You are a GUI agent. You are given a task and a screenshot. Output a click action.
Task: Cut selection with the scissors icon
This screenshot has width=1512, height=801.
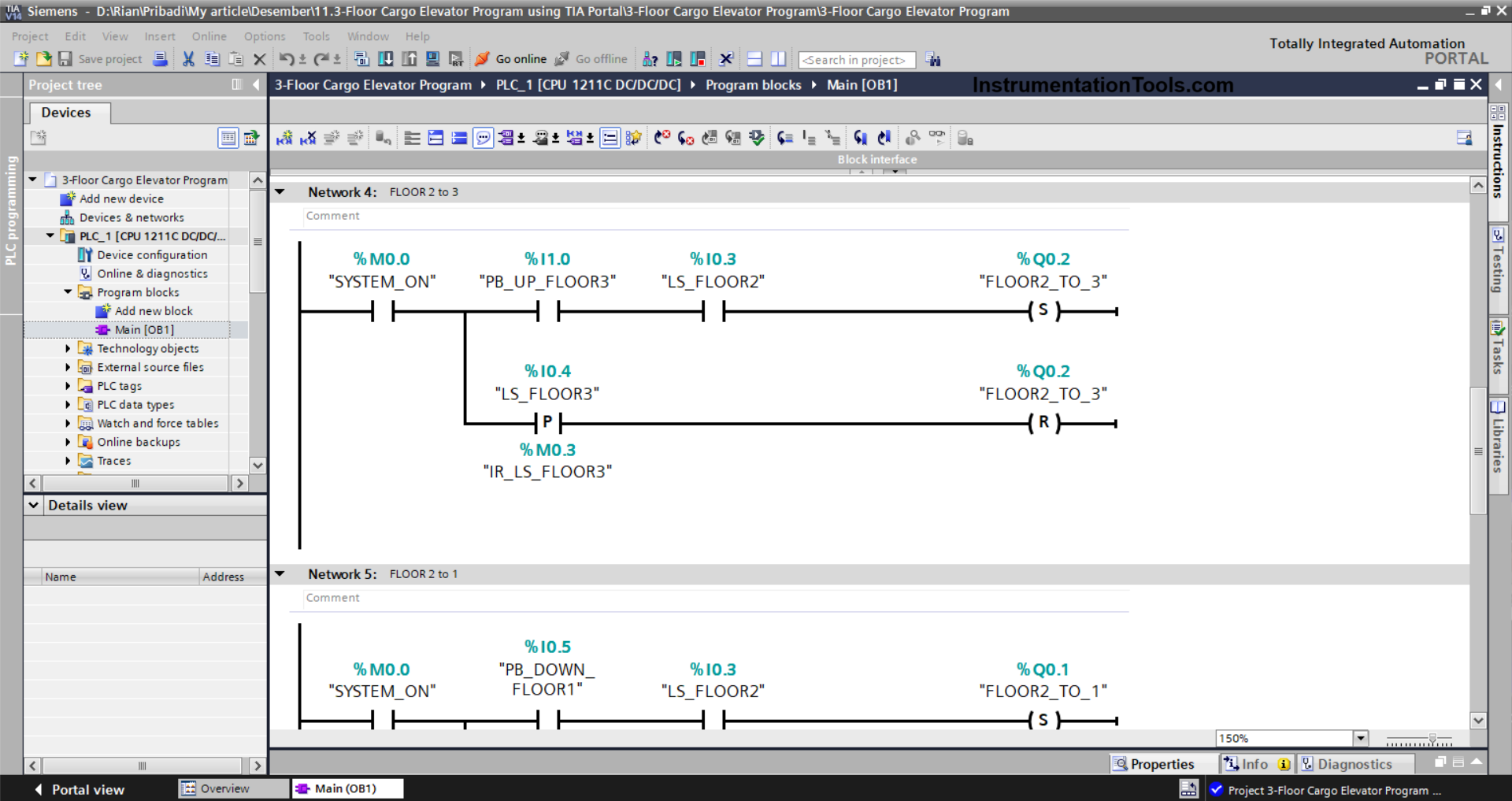coord(188,59)
